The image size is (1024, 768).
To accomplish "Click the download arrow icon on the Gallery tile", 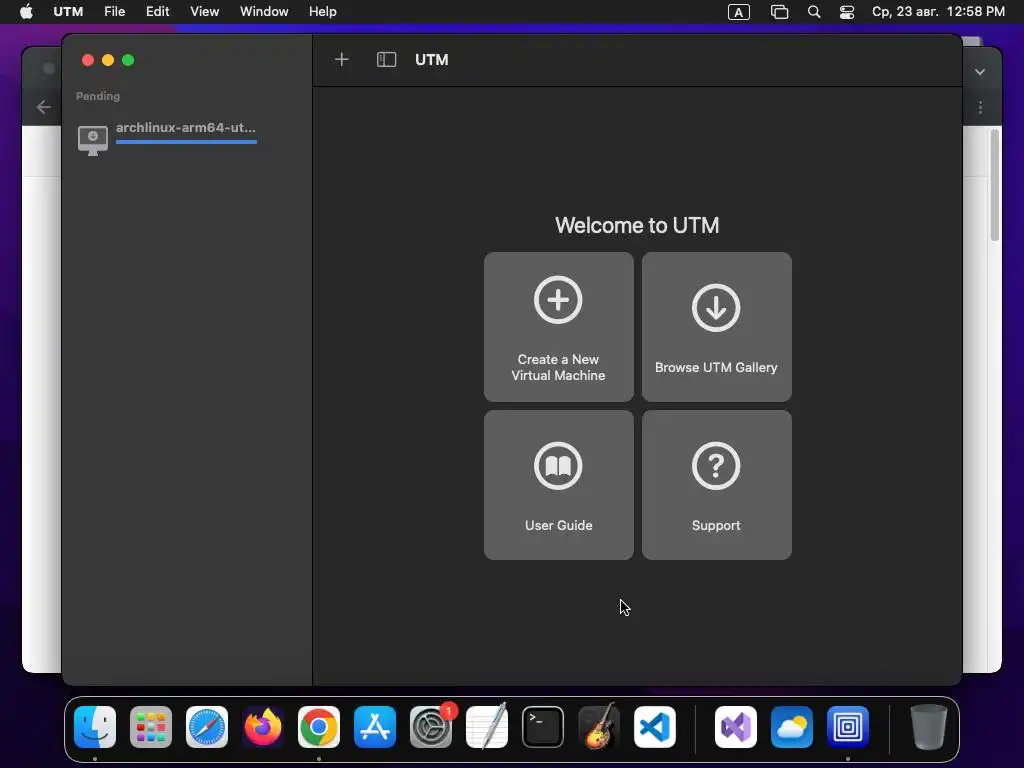I will (x=716, y=308).
